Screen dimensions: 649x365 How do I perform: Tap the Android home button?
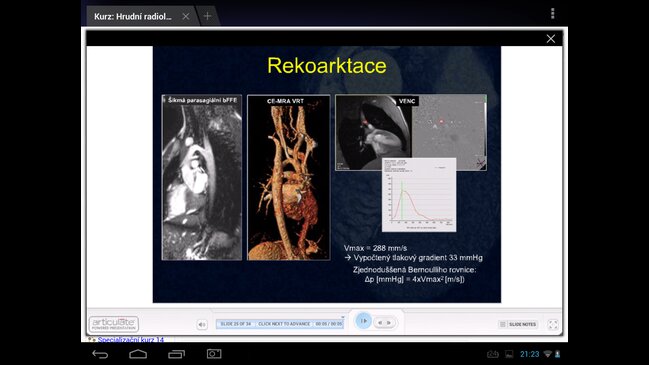click(x=138, y=354)
